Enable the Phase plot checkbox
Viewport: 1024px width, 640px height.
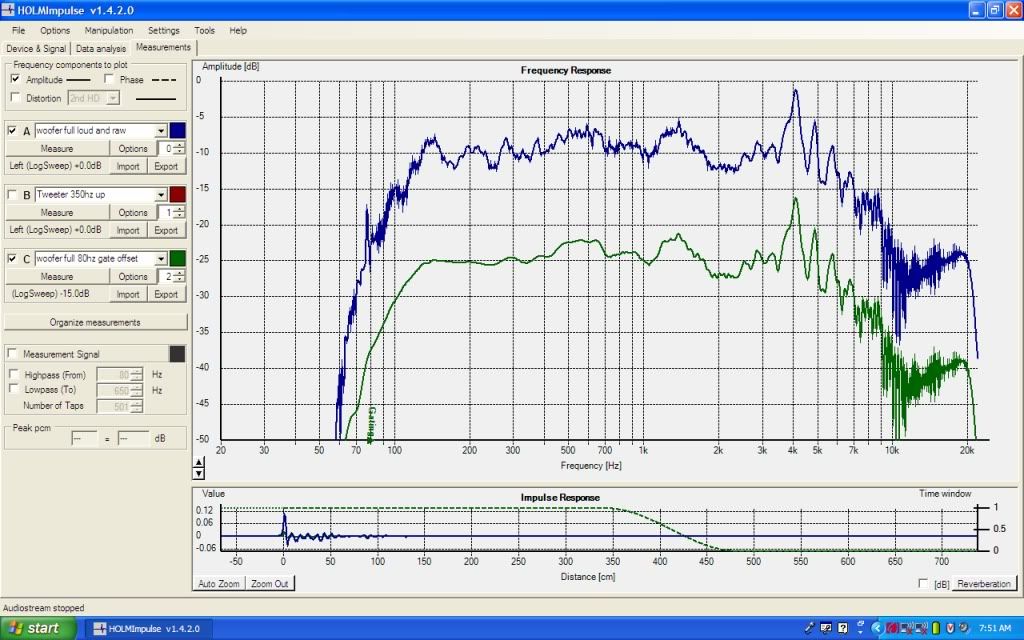pos(109,79)
